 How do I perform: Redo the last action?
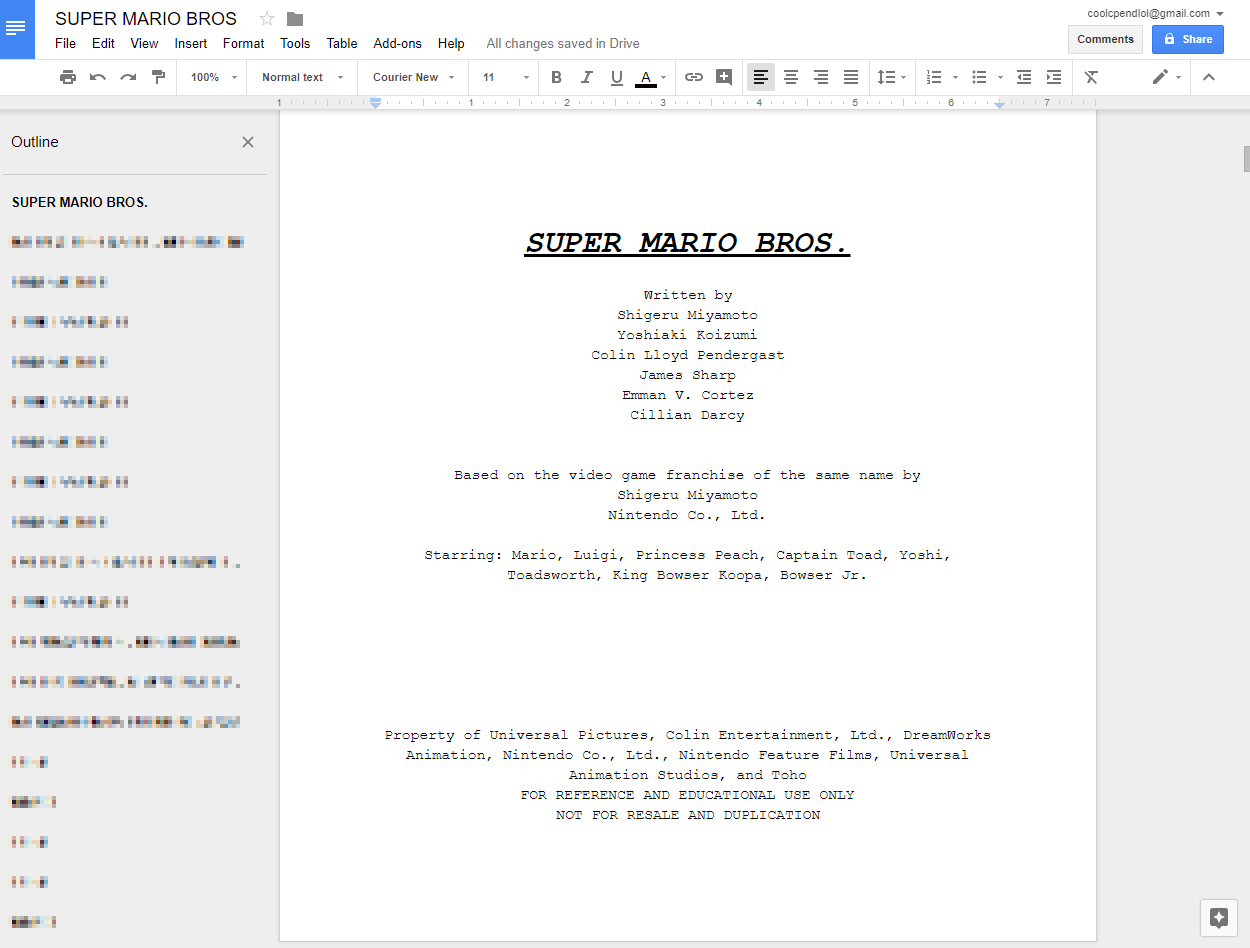pos(128,77)
